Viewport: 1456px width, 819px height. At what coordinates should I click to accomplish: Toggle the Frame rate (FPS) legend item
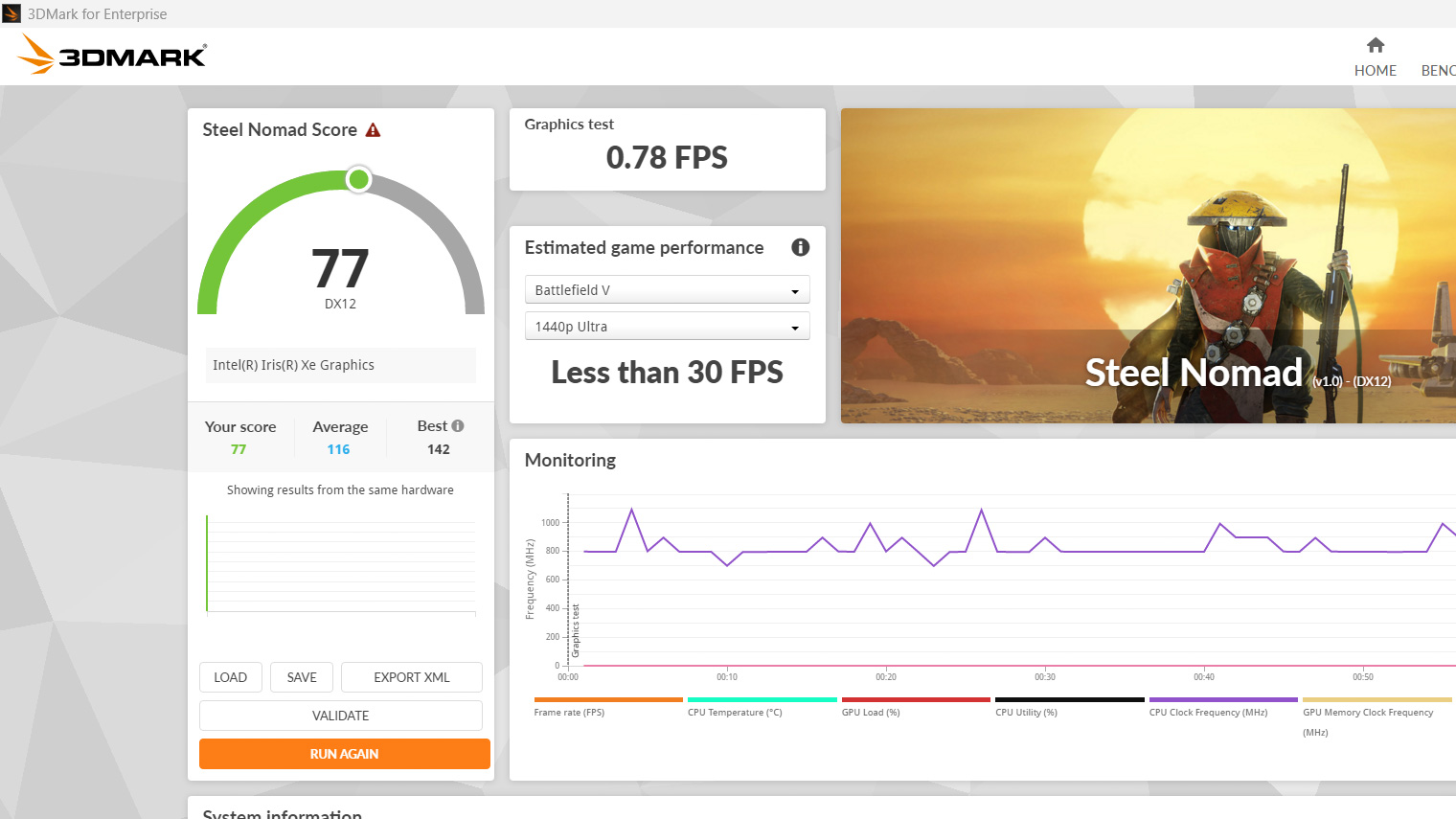coord(608,707)
